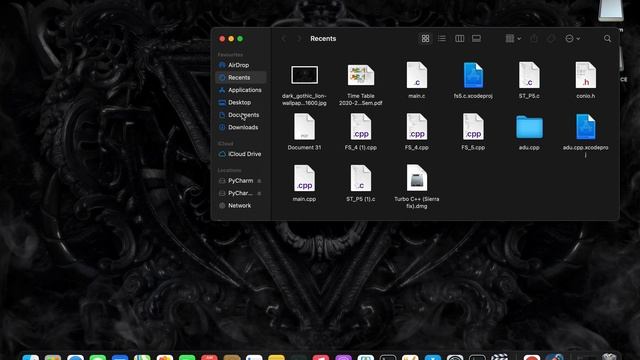Select the adu.cpp.xcodeproj file icon
The height and width of the screenshot is (360, 640).
click(x=585, y=127)
